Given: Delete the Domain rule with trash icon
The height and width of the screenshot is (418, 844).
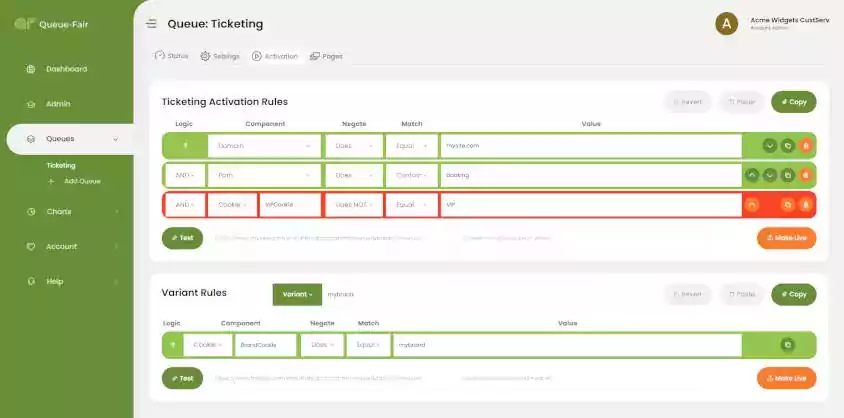Looking at the screenshot, I should tap(805, 146).
